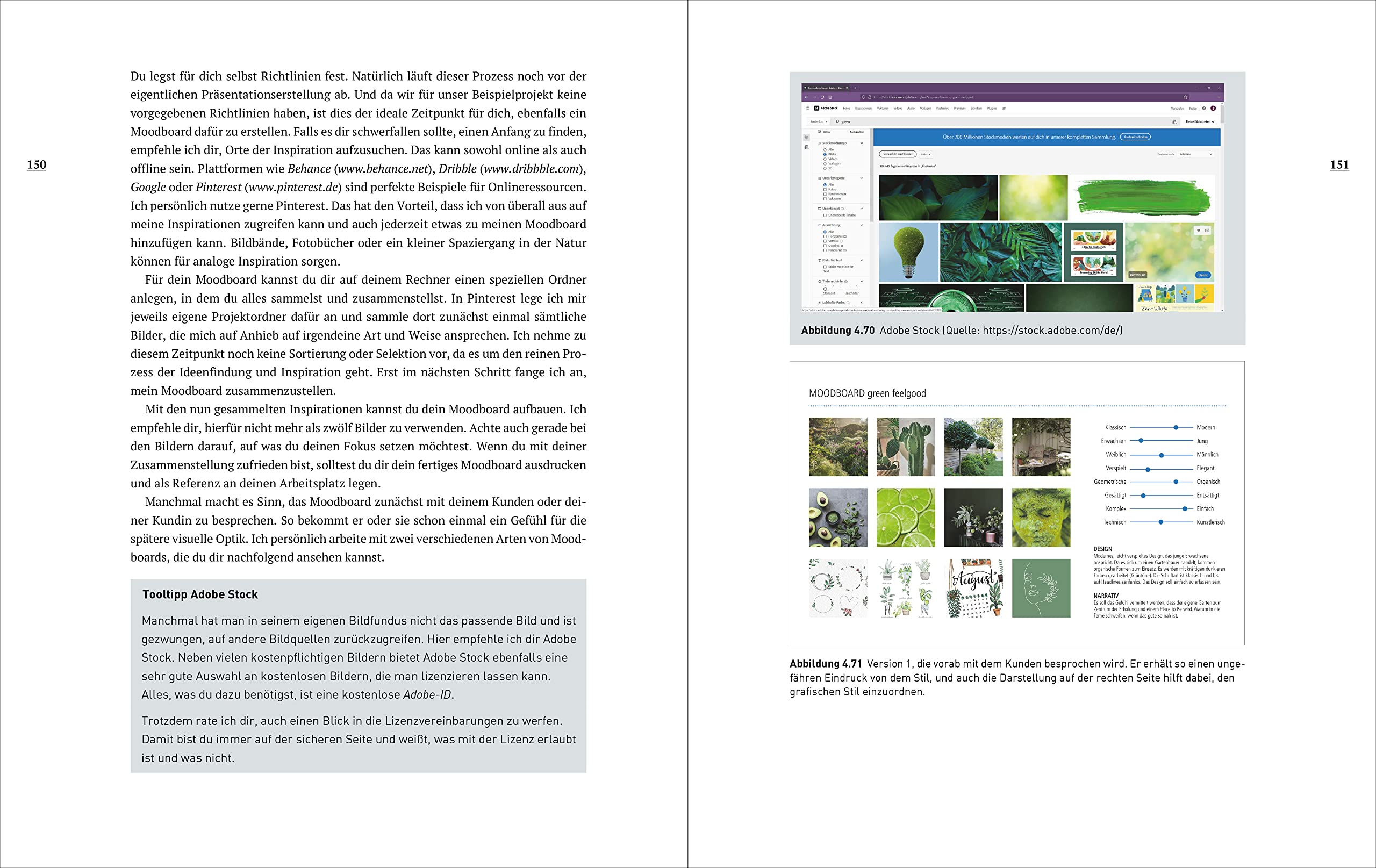This screenshot has height=868, width=1376.
Task: Remove the Bilder filter chip
Action: (929, 154)
